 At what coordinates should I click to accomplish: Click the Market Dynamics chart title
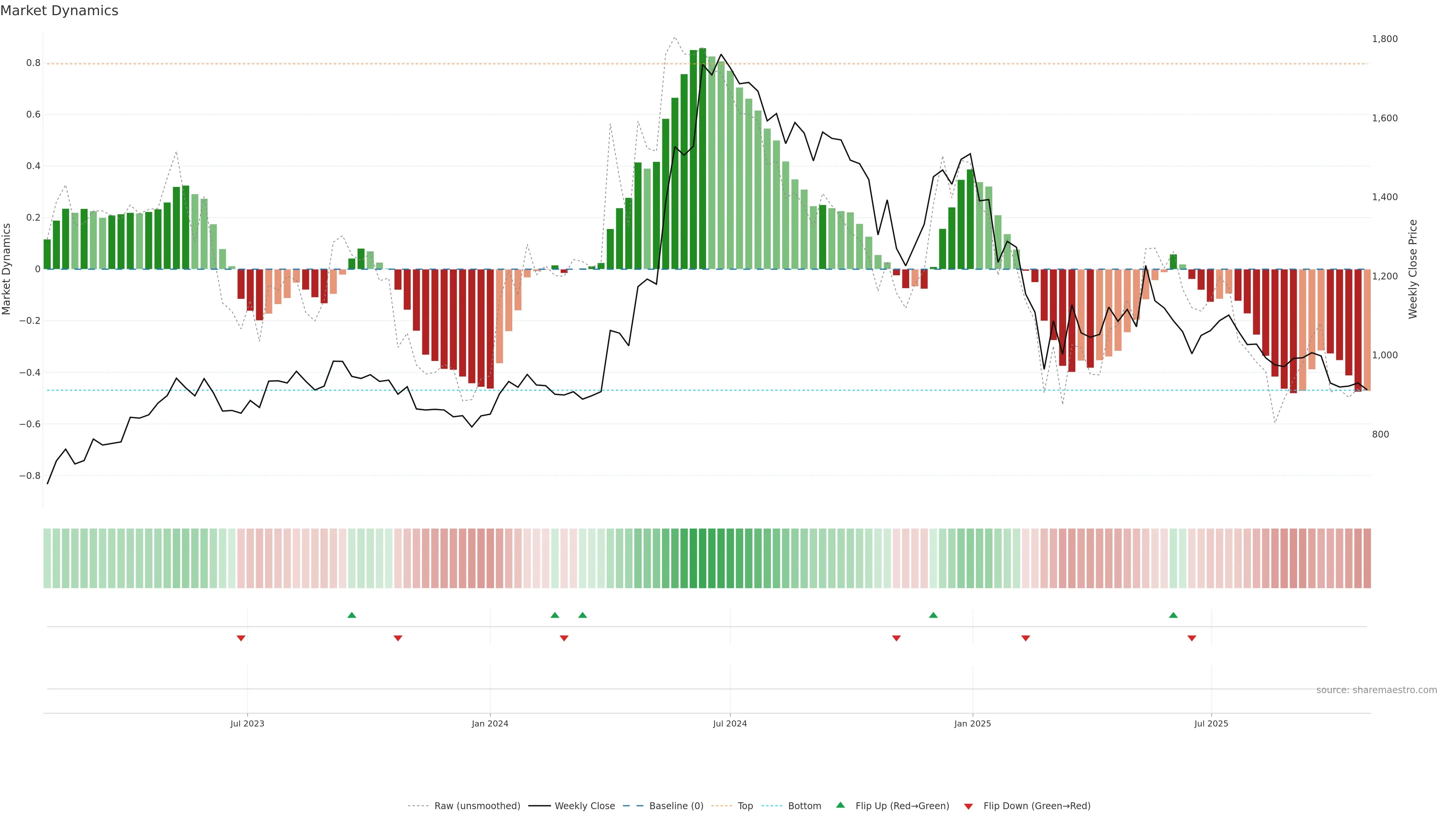(60, 11)
